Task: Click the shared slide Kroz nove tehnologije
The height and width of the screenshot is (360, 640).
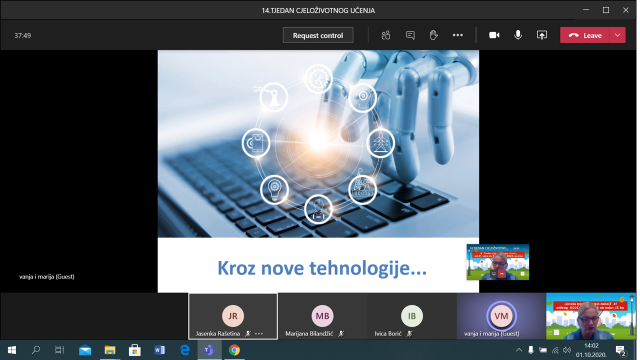Action: 318,171
